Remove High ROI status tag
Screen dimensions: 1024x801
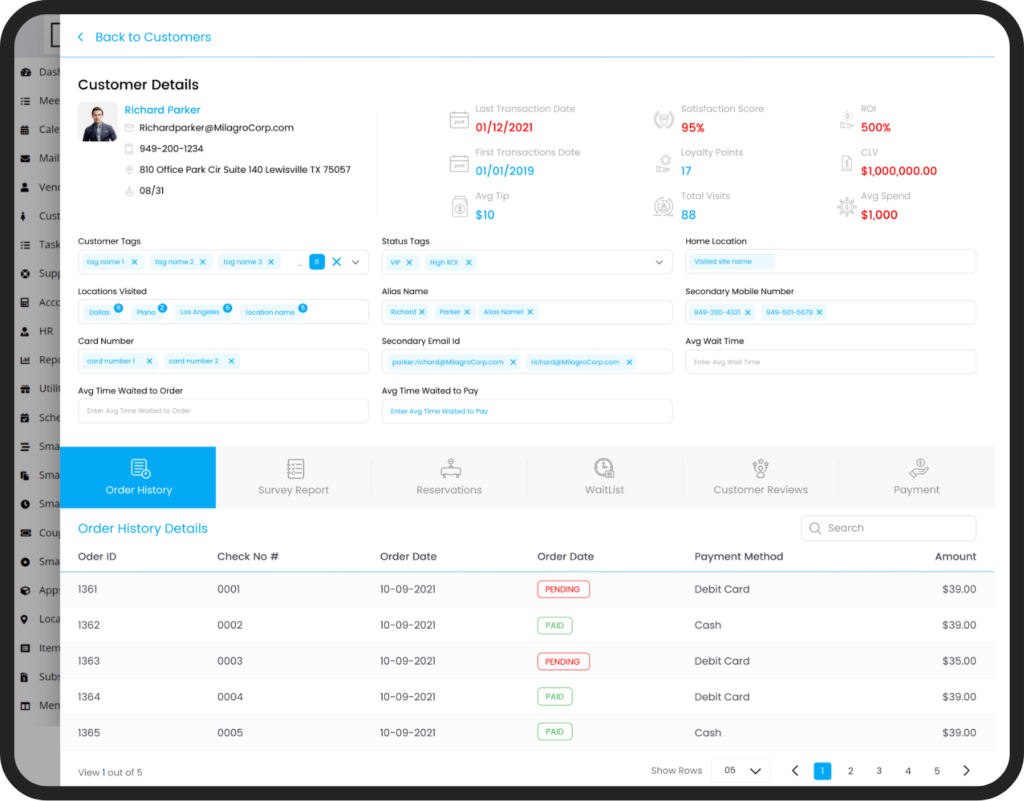coord(468,262)
